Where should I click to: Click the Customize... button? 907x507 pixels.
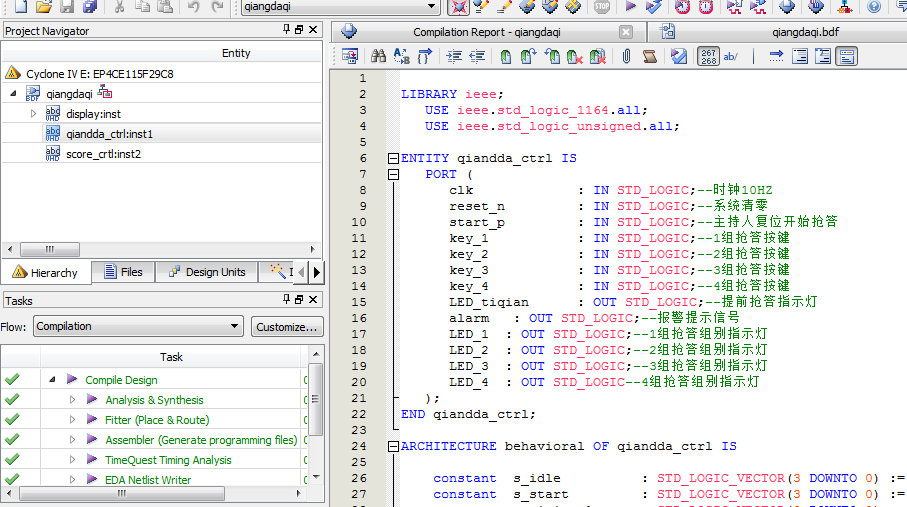coord(286,327)
